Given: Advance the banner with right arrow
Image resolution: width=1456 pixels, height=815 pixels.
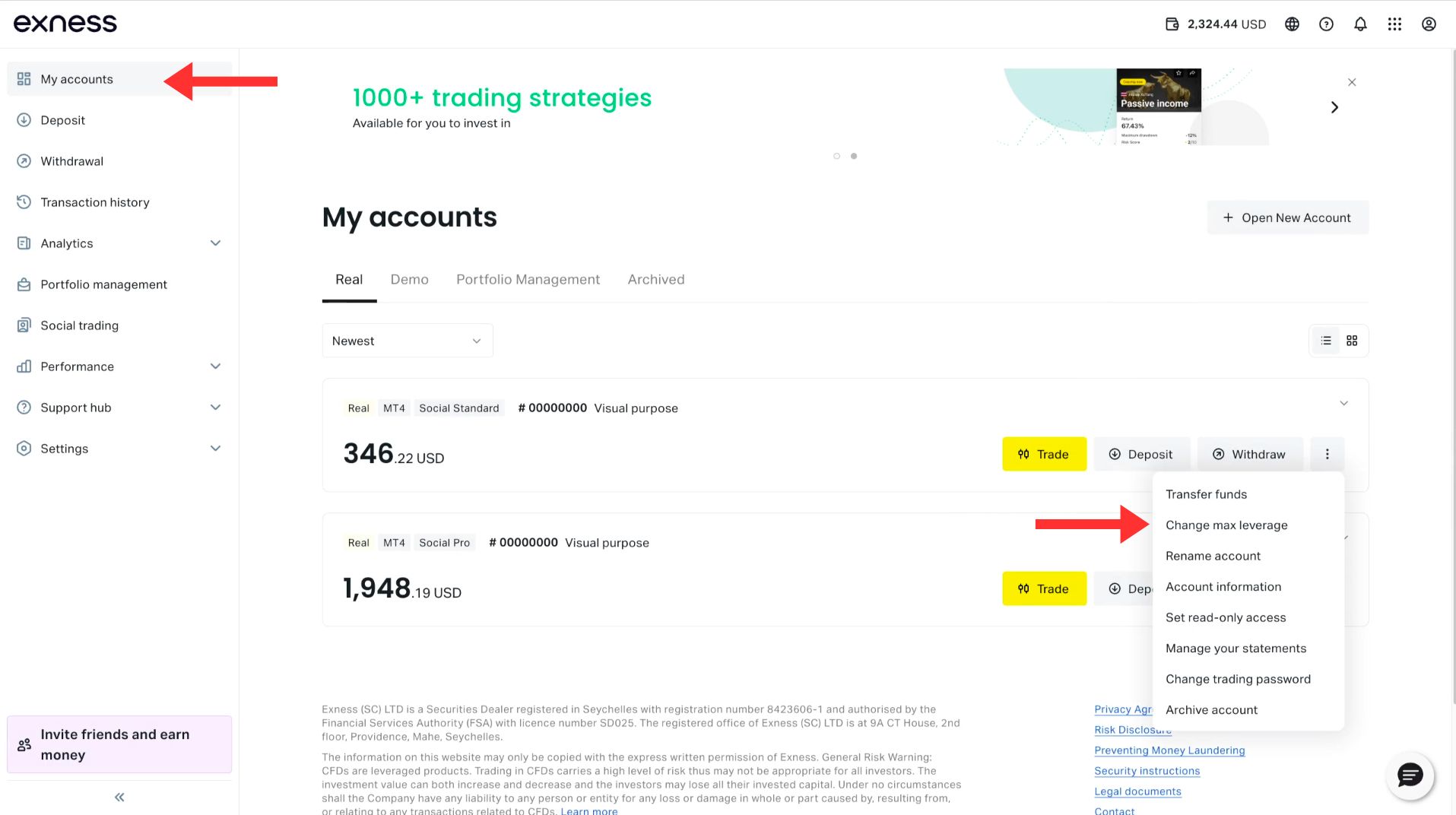Looking at the screenshot, I should click(x=1334, y=107).
